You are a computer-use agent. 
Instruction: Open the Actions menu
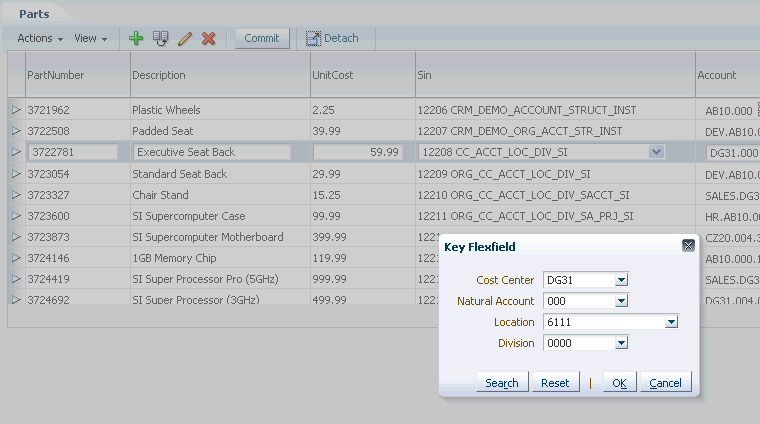click(40, 38)
